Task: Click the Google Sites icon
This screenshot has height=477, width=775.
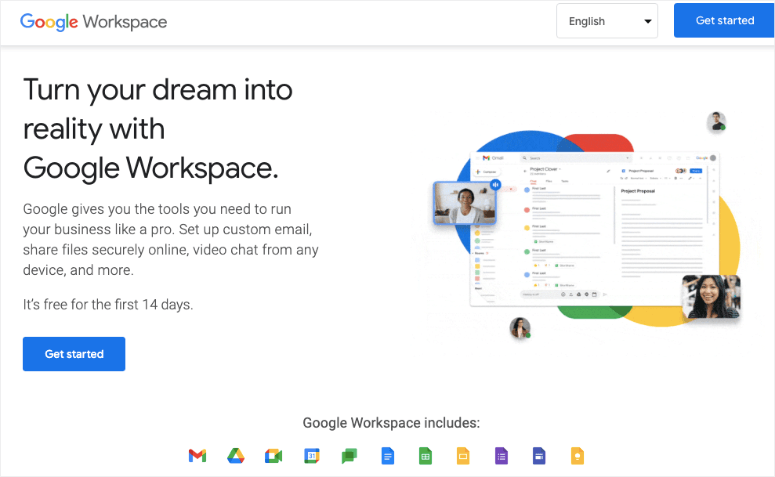Action: (539, 456)
